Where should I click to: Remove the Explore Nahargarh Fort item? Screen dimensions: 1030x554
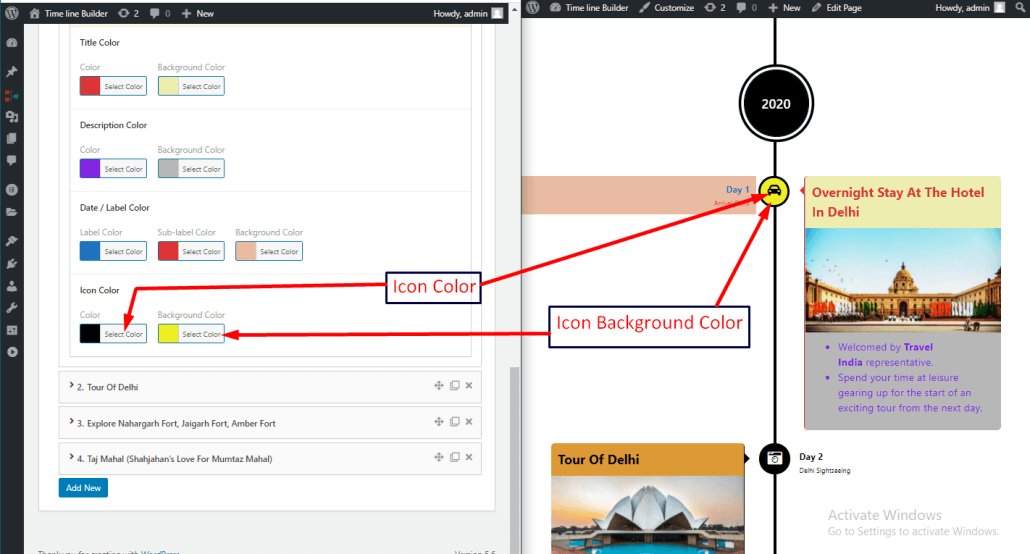point(469,422)
